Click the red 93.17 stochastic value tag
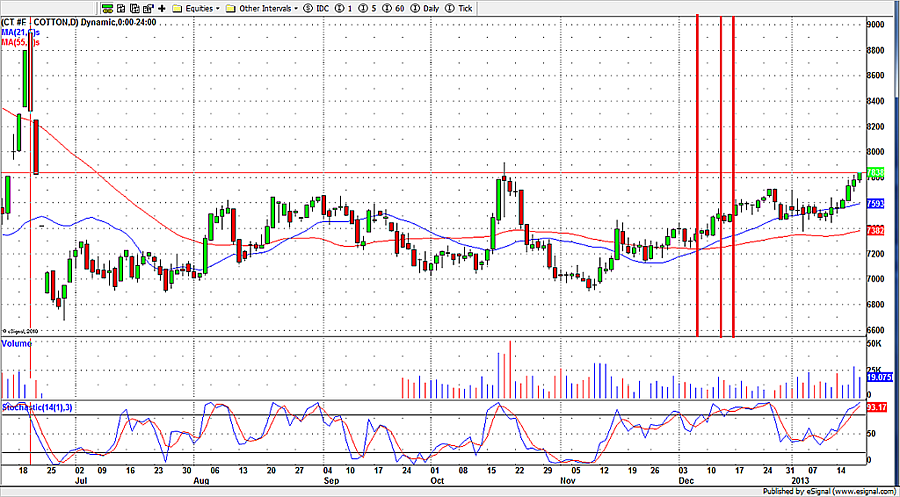The image size is (900, 497). (x=876, y=407)
